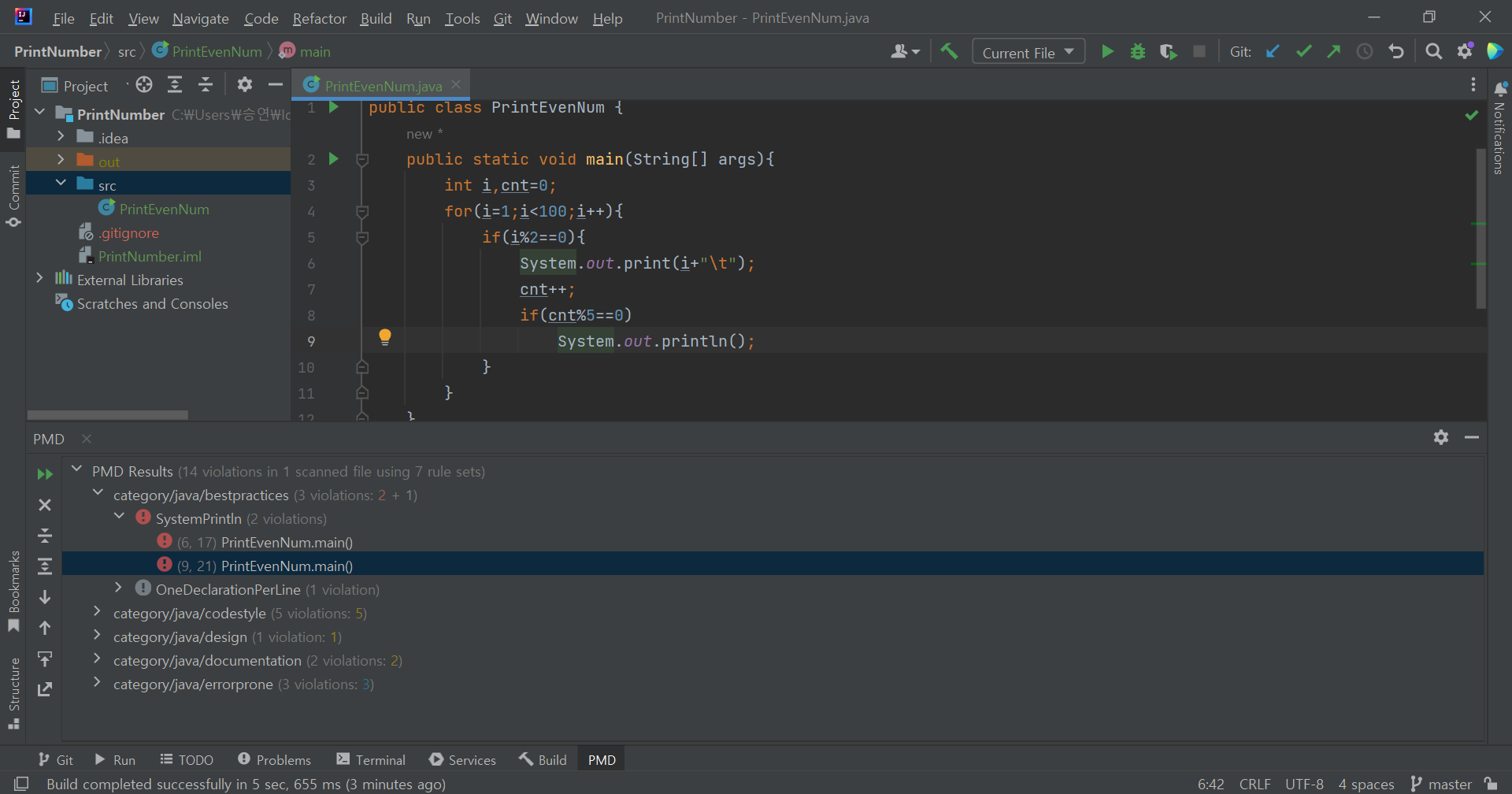Open Project panel gear options
The image size is (1512, 794).
pos(245,85)
